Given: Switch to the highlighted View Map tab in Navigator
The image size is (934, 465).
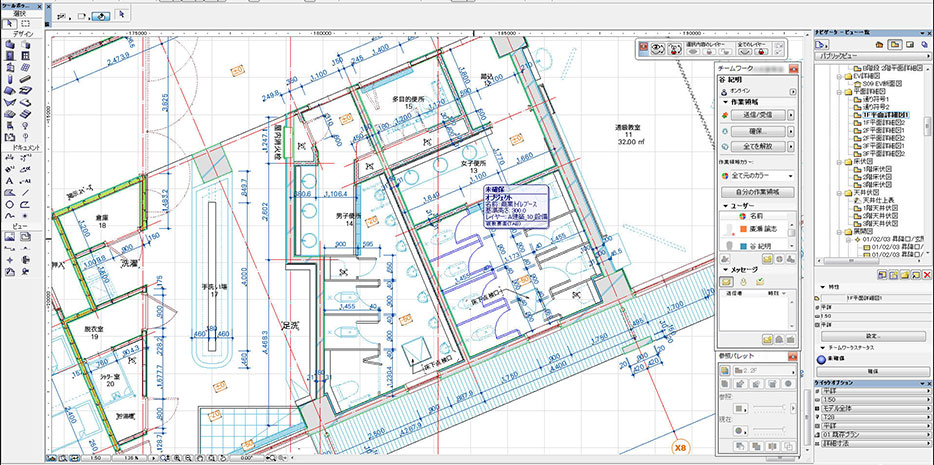Looking at the screenshot, I should click(895, 45).
